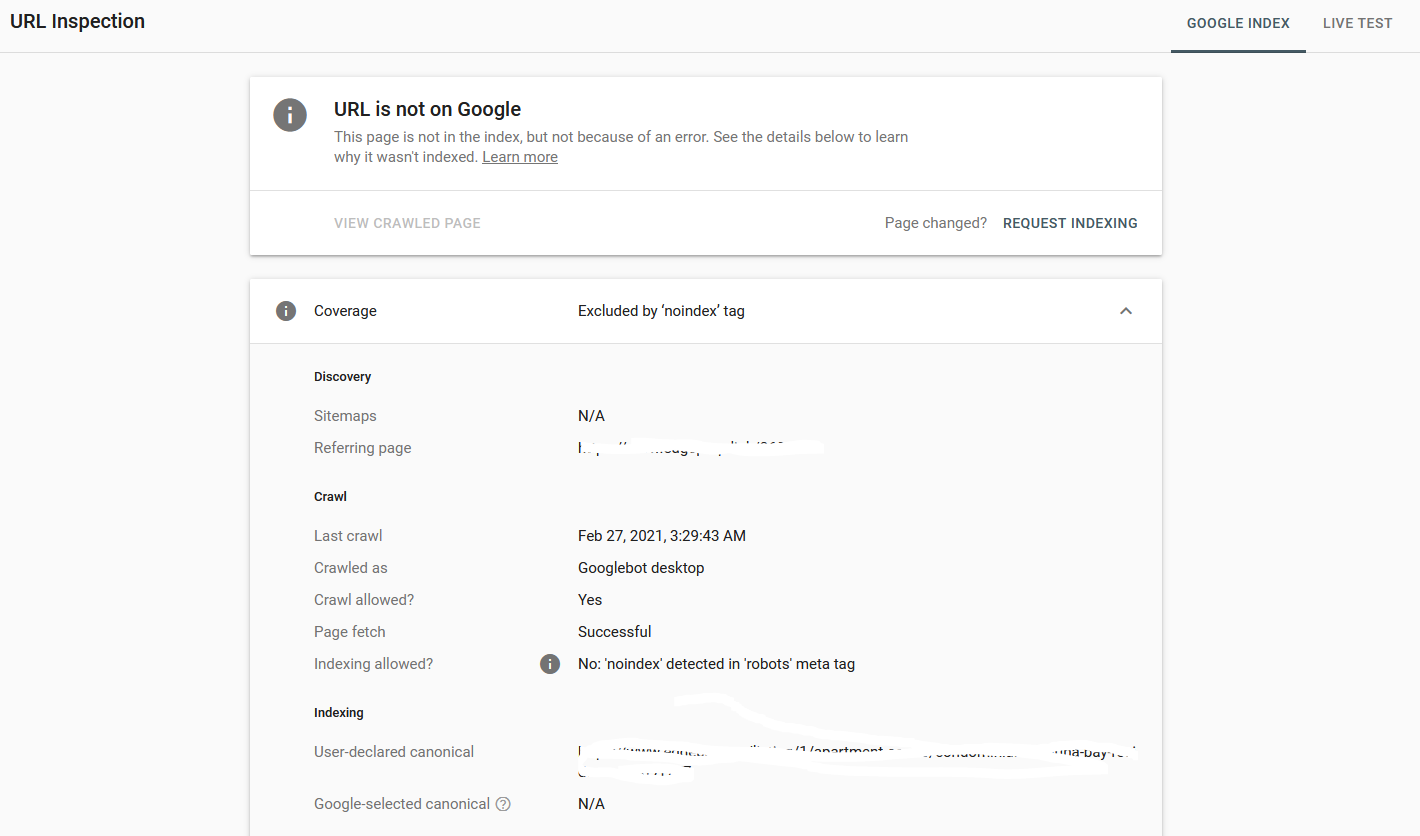Click the info icon next to Coverage

click(286, 311)
